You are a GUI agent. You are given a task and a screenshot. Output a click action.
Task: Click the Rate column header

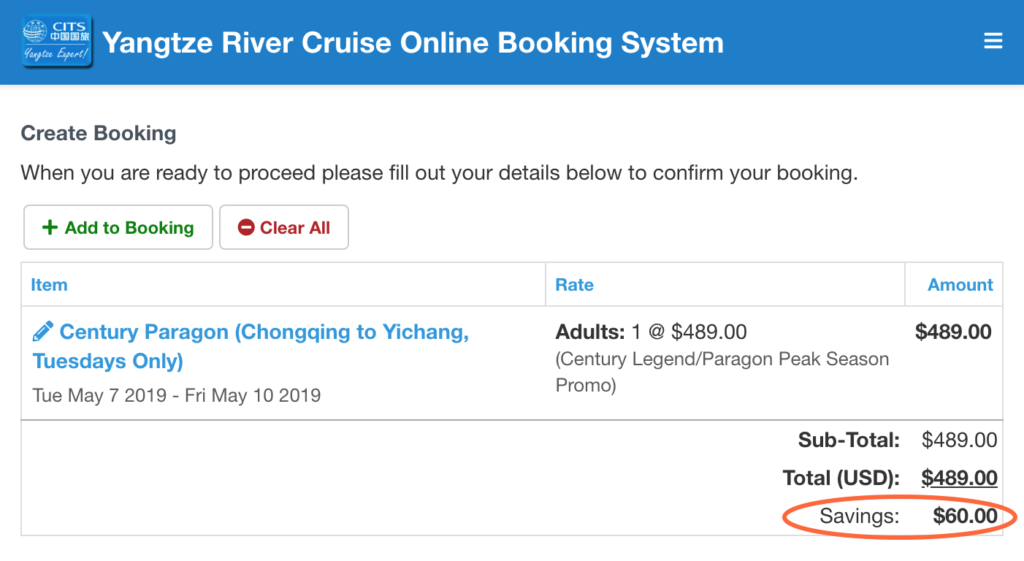(x=574, y=285)
